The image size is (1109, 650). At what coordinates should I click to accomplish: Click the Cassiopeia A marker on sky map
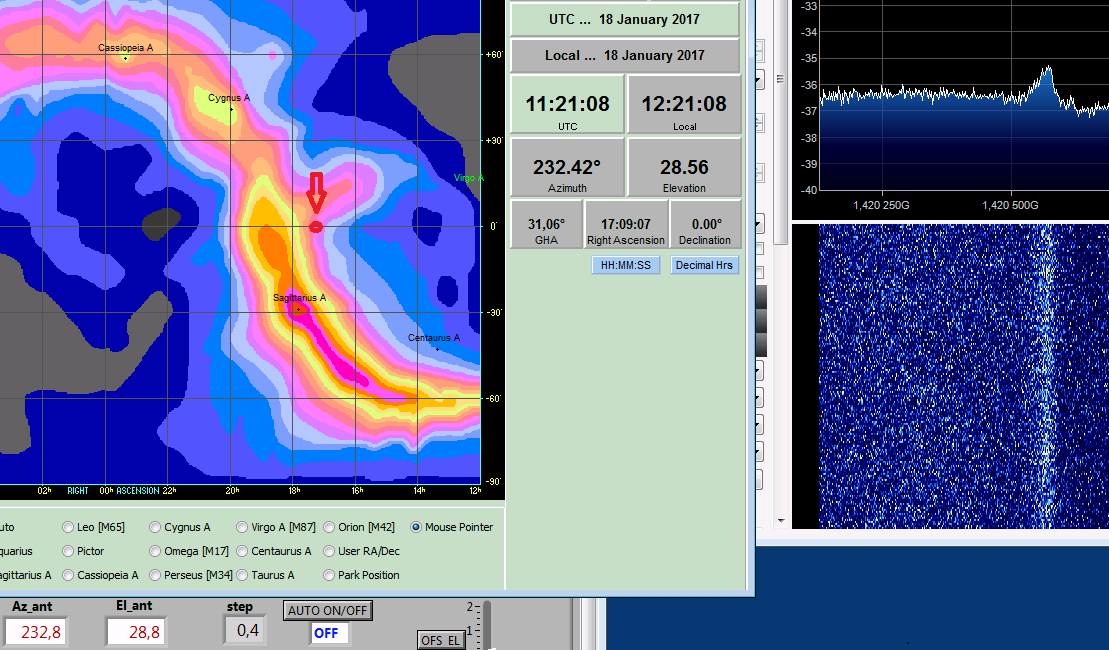(x=125, y=58)
